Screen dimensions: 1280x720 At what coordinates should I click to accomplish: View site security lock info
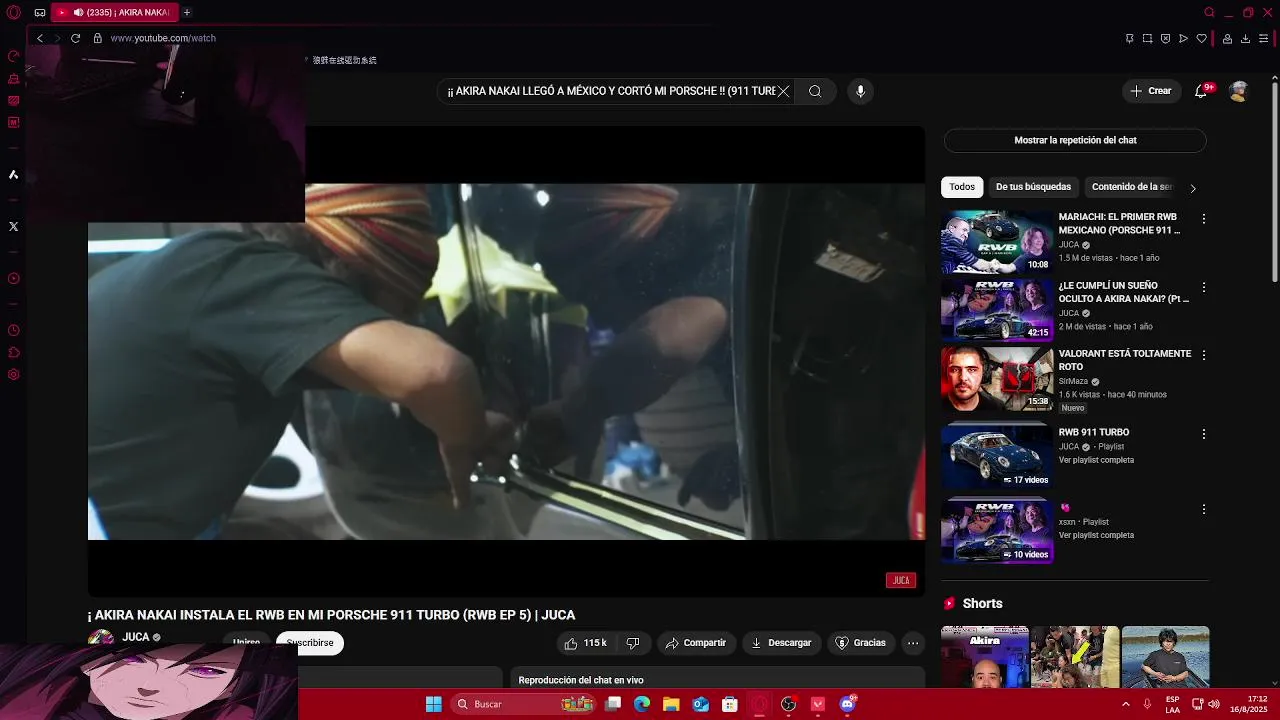click(97, 38)
